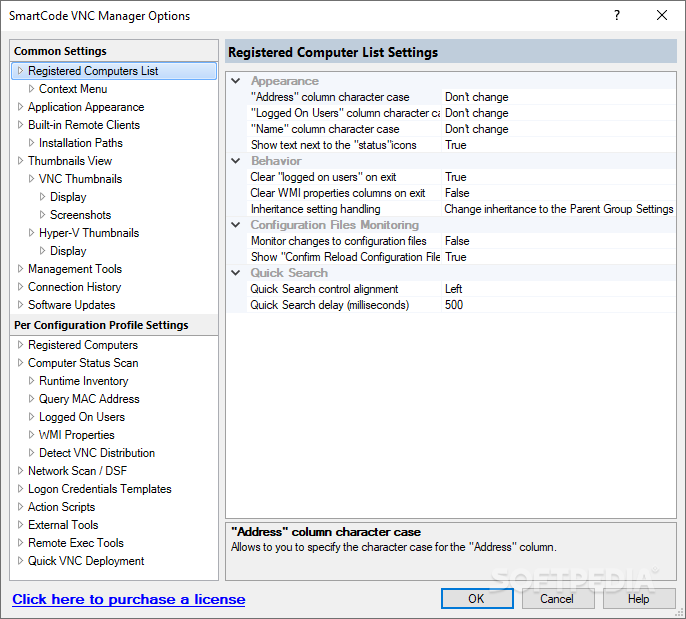
Task: Open the Installation Paths page
Action: point(81,143)
